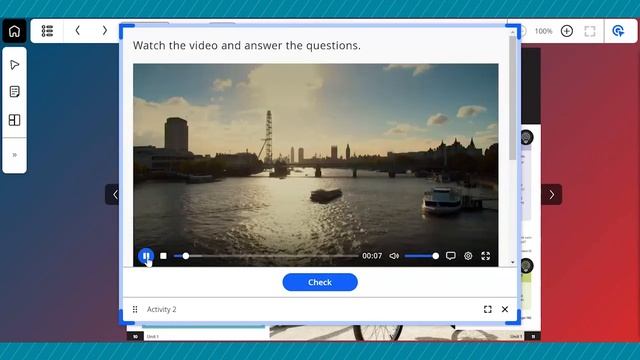Click the activity window vertical scrollbar

513,98
